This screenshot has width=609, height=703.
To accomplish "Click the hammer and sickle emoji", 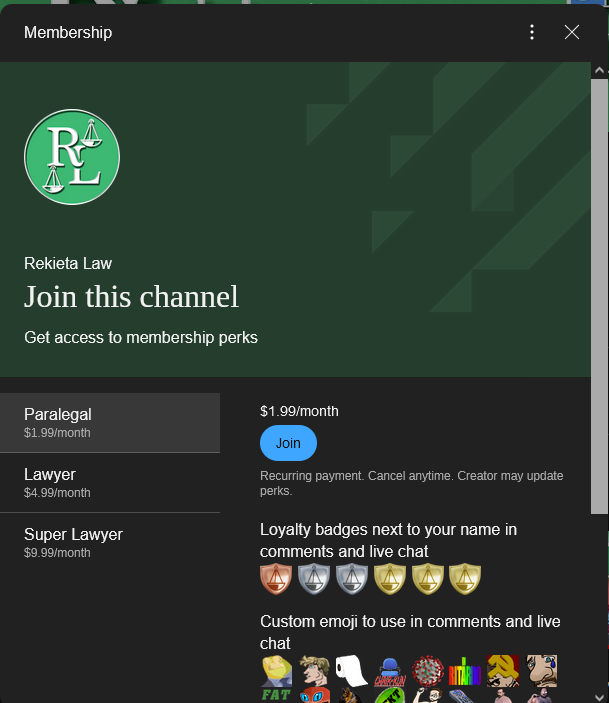I will (503, 671).
